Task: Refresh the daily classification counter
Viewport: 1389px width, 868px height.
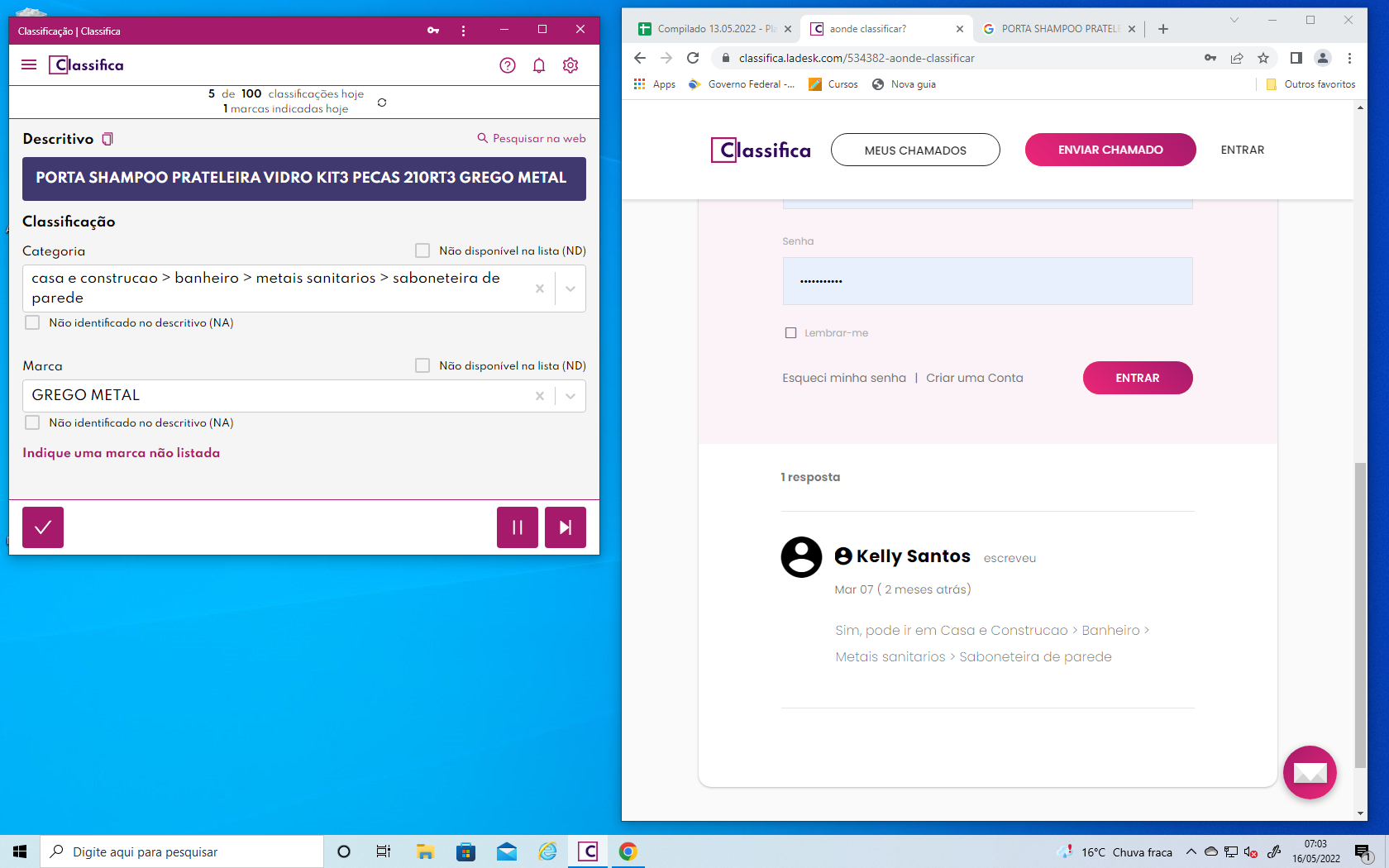Action: (x=382, y=103)
